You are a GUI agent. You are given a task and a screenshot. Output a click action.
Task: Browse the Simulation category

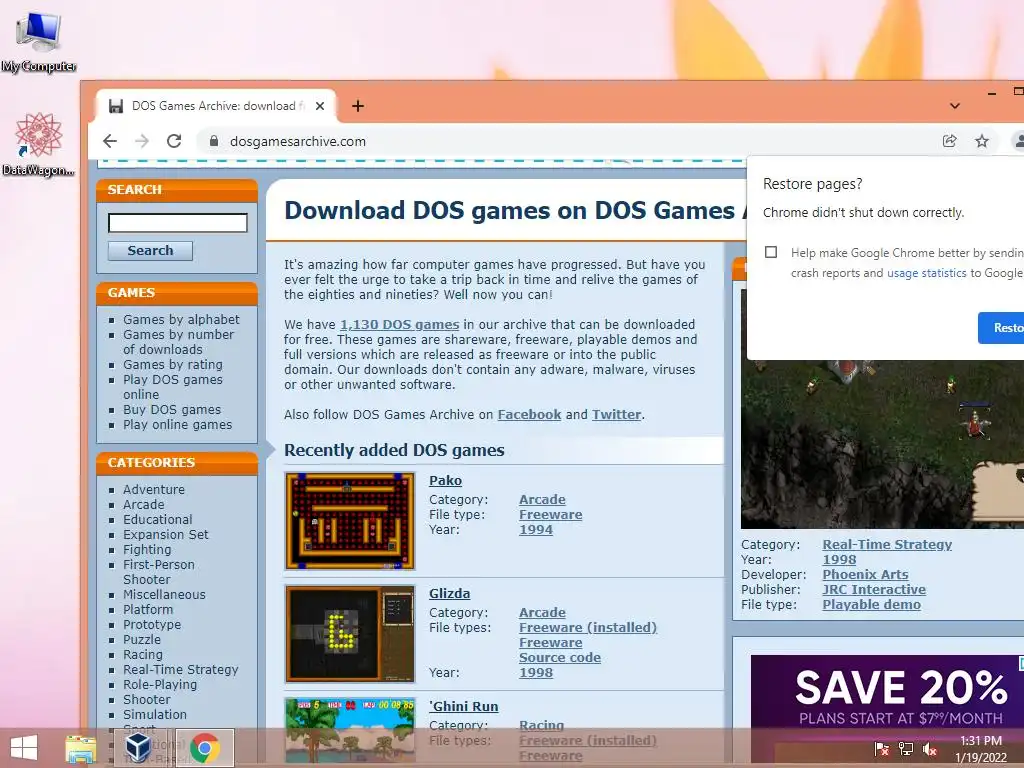pos(155,714)
